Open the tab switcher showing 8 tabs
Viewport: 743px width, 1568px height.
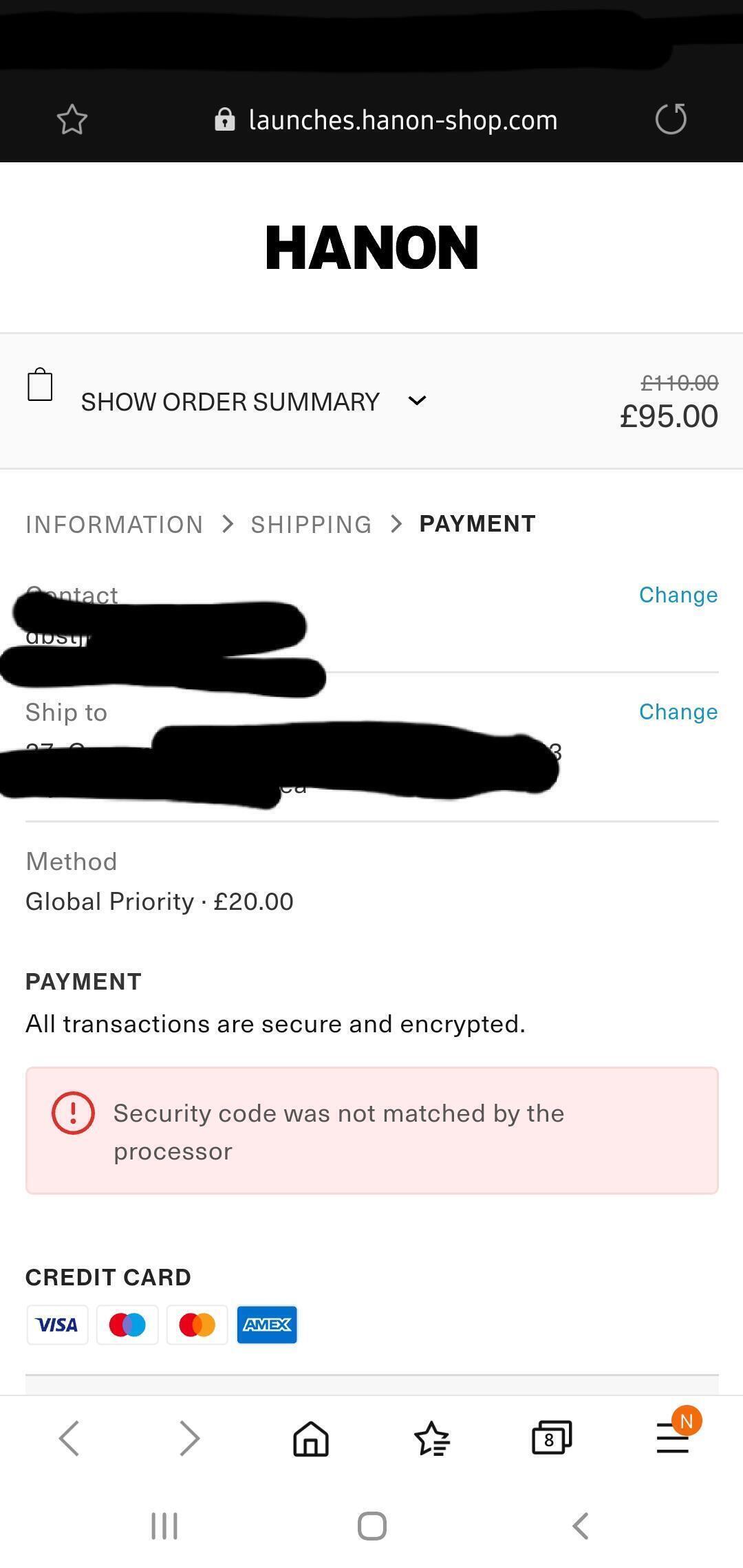[x=551, y=1438]
